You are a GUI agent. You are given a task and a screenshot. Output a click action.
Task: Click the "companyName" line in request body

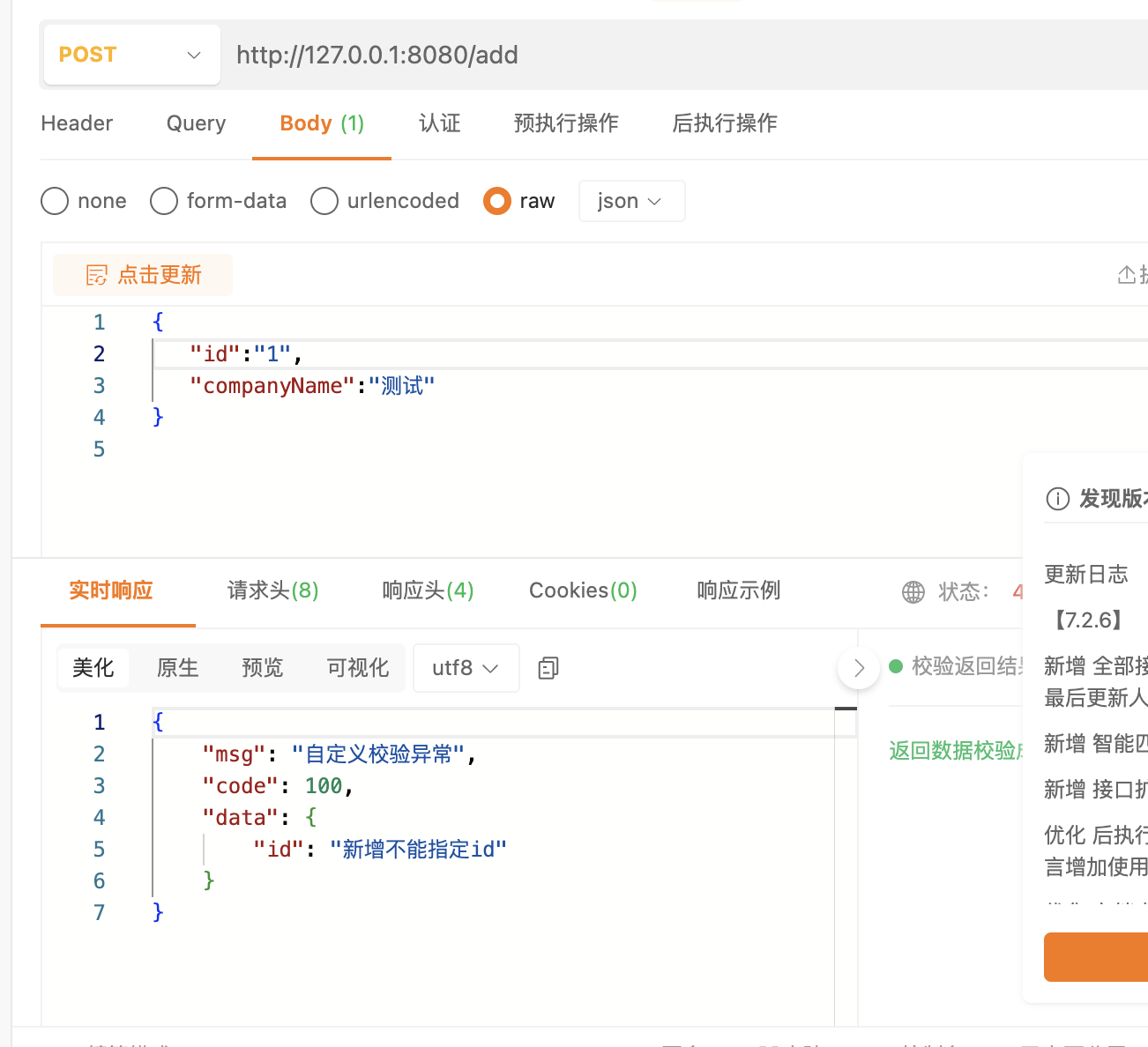point(312,386)
